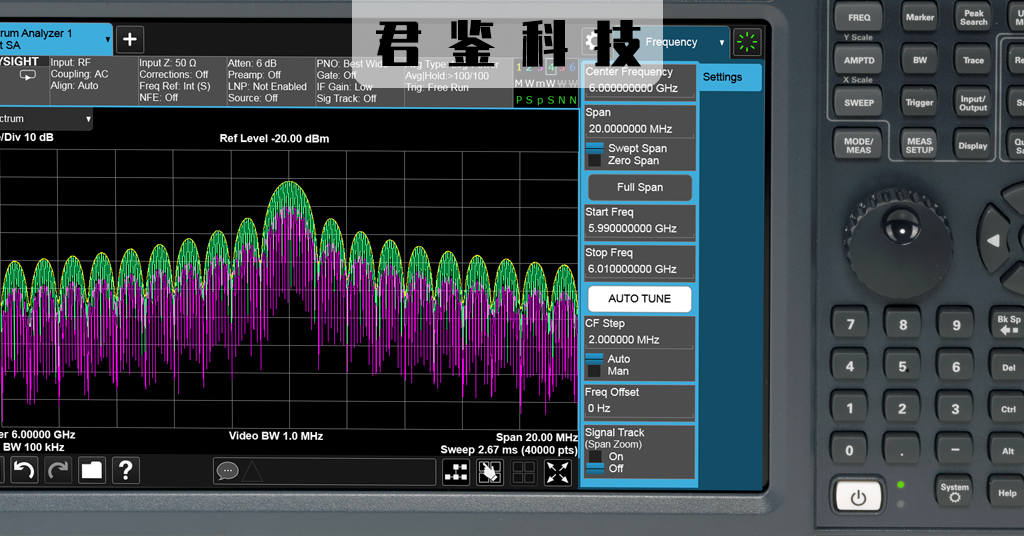The image size is (1024, 536).
Task: Click the touch hand icon
Action: [x=490, y=473]
